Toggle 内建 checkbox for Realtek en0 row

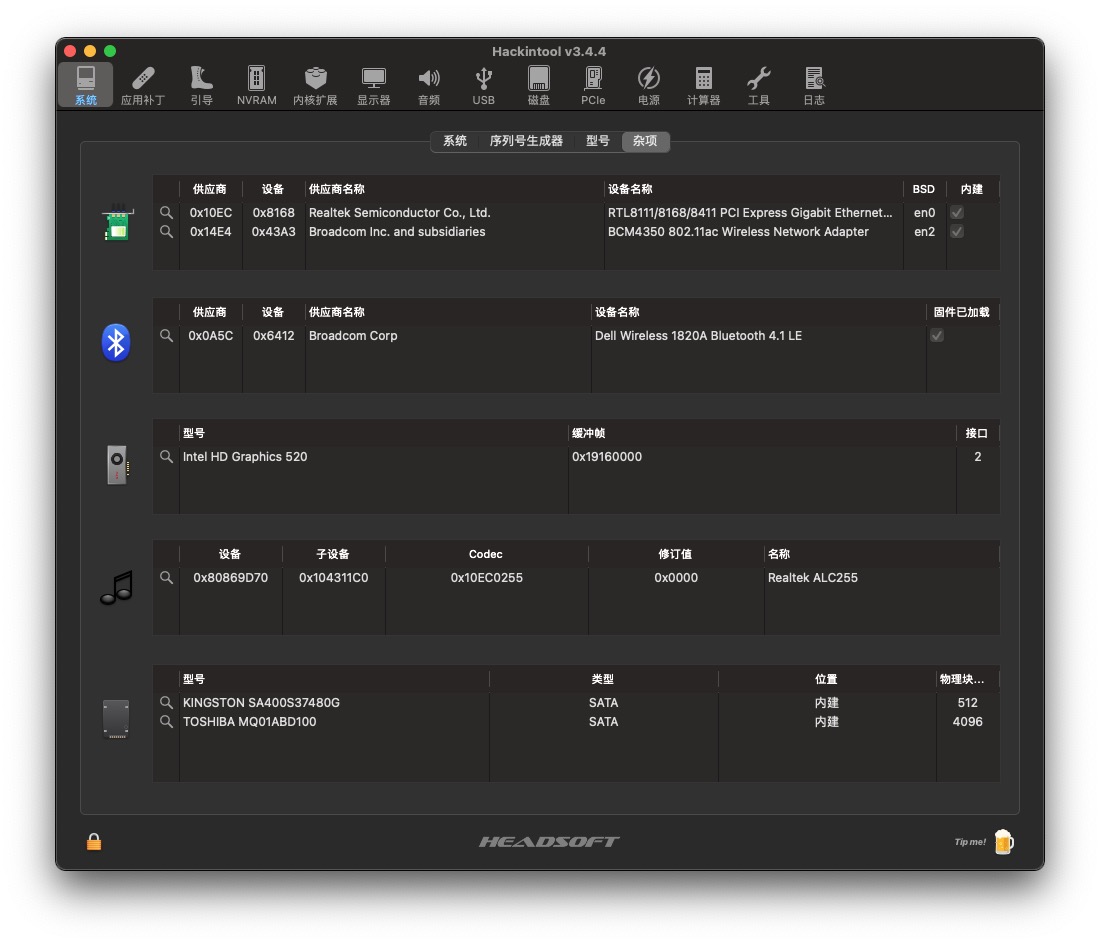[957, 213]
